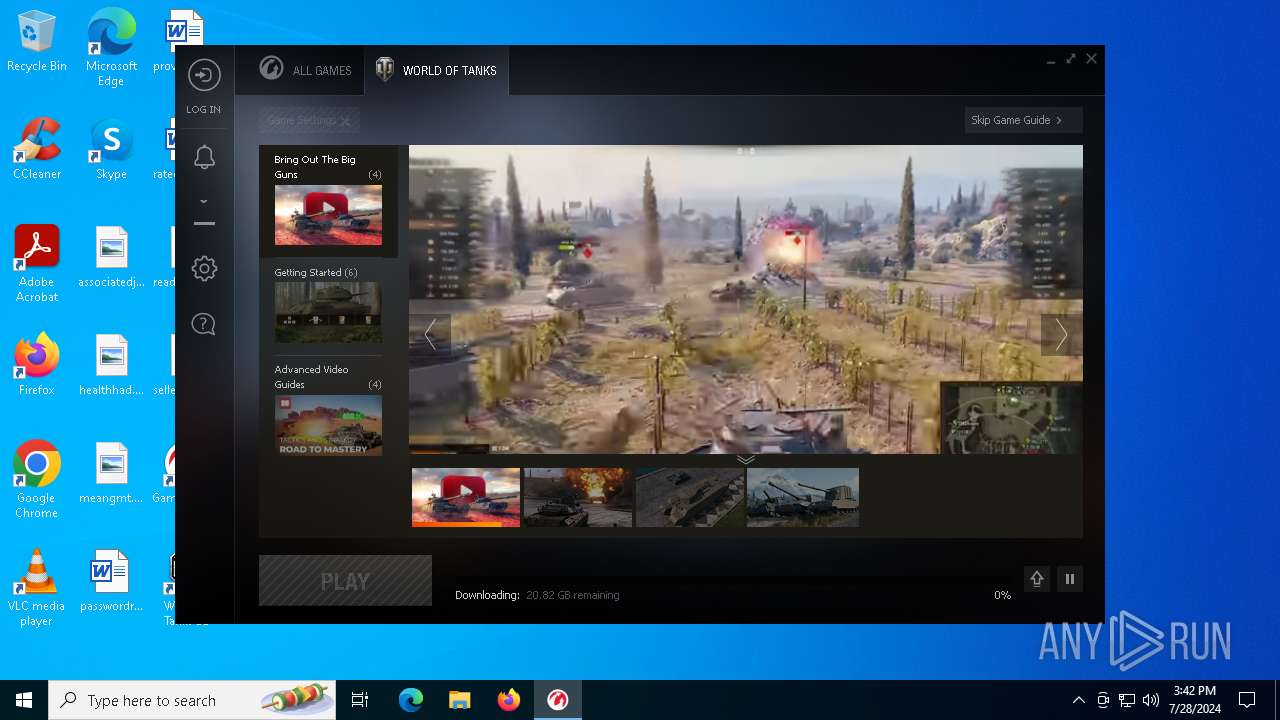Open the Adobe Acrobat desktop shortcut

pyautogui.click(x=37, y=264)
